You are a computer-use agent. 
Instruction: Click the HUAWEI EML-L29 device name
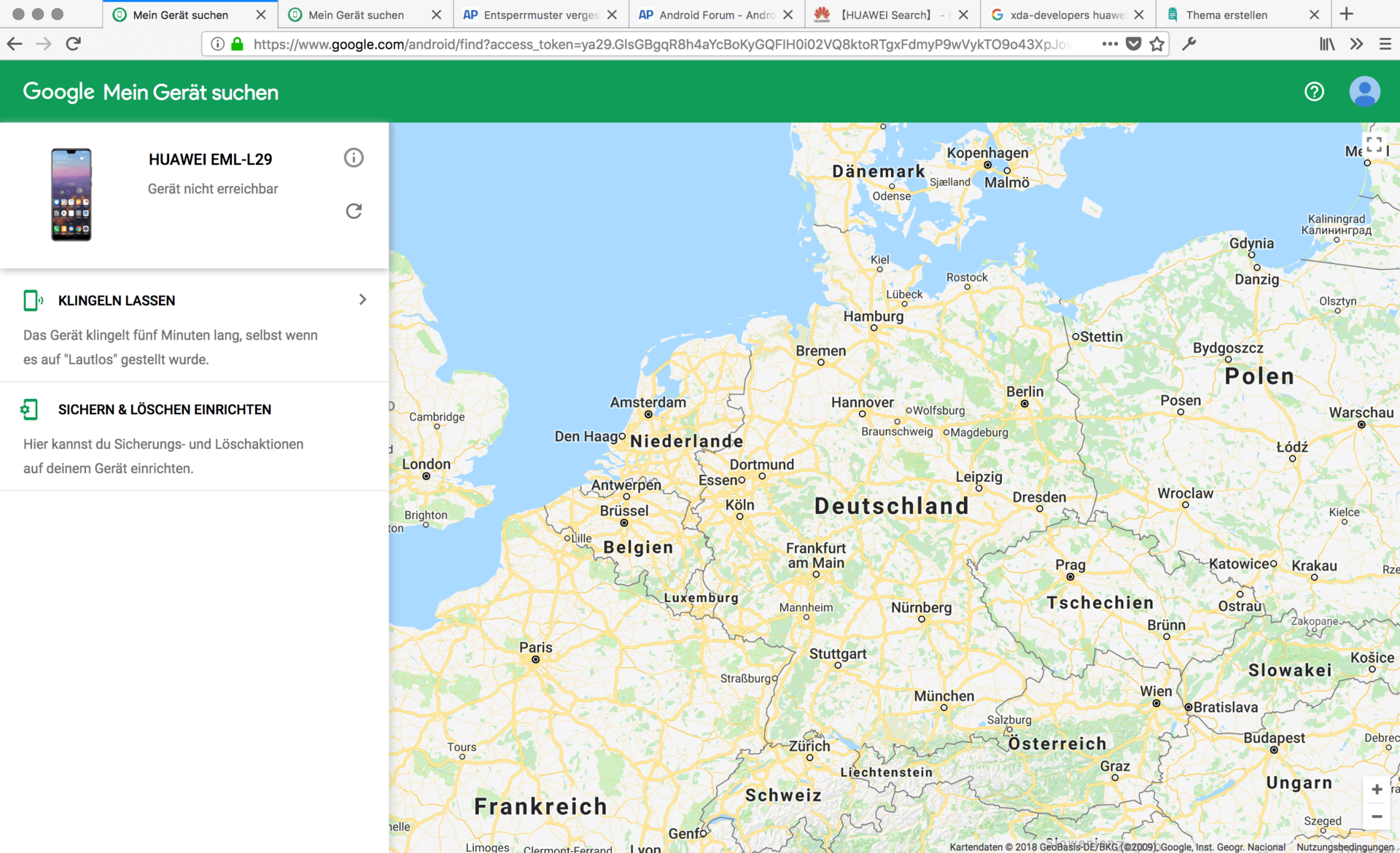click(x=210, y=159)
